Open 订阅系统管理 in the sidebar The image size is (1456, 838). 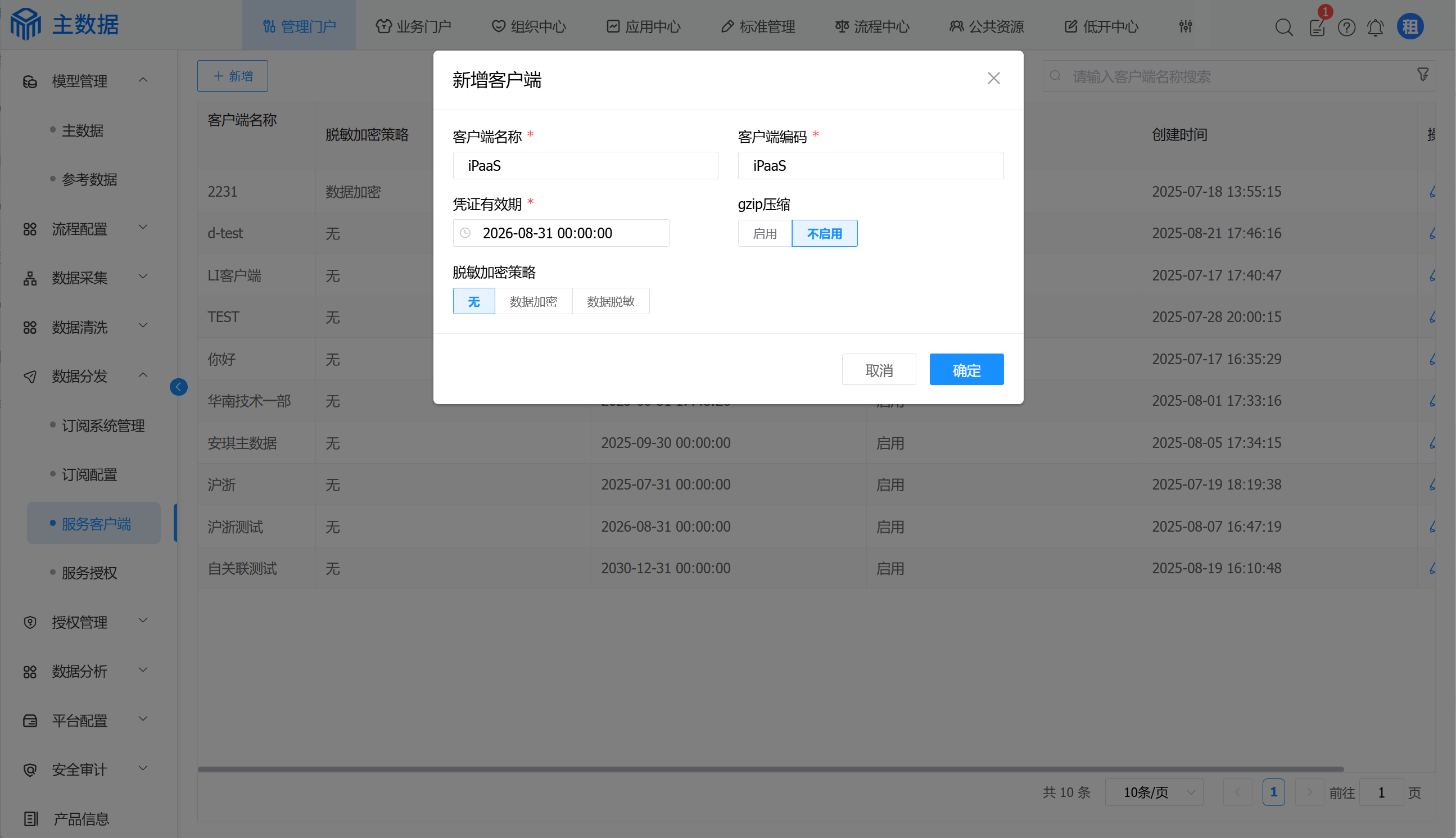[x=103, y=426]
